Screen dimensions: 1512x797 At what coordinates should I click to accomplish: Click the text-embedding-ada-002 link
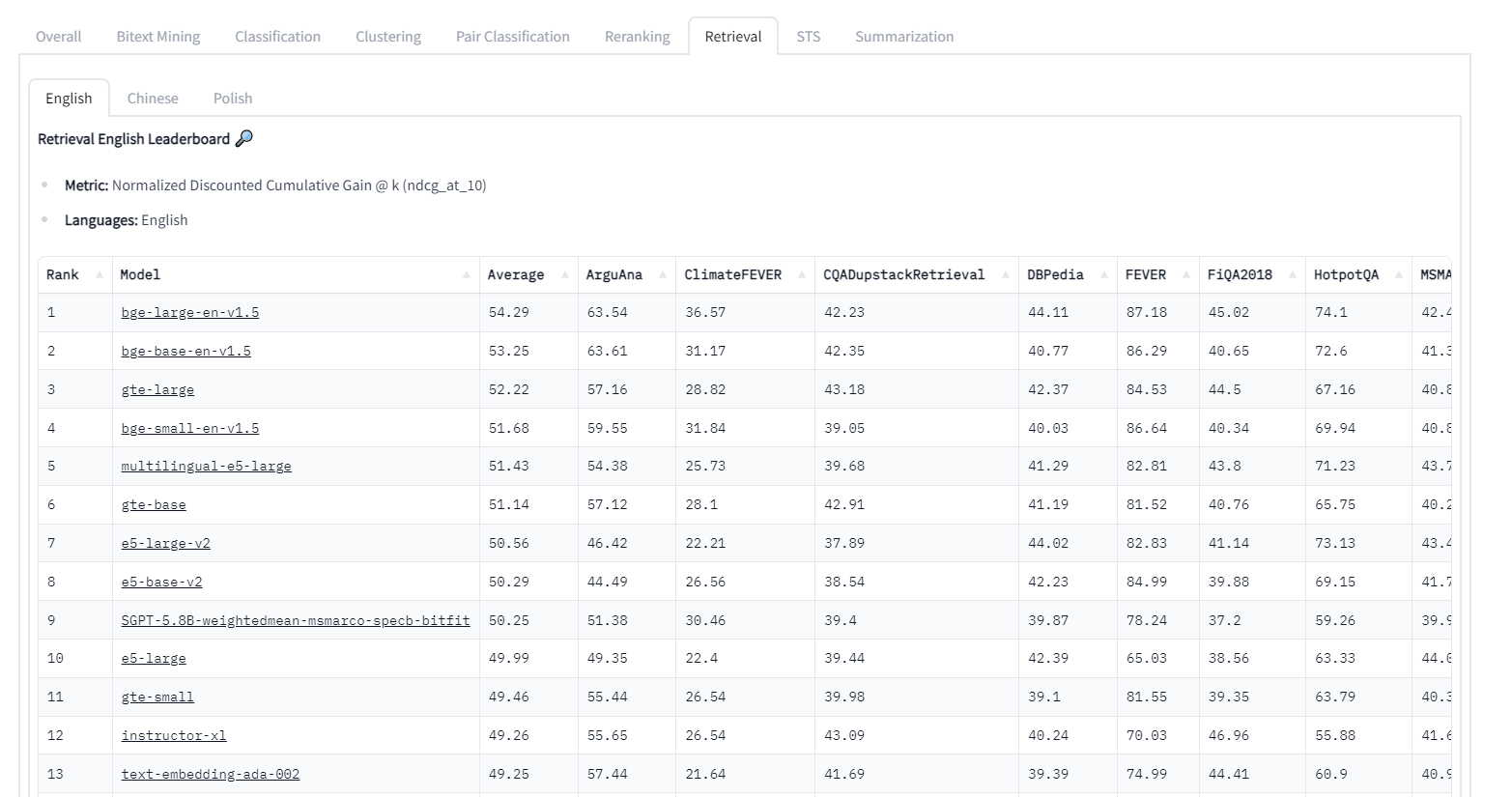click(x=210, y=774)
